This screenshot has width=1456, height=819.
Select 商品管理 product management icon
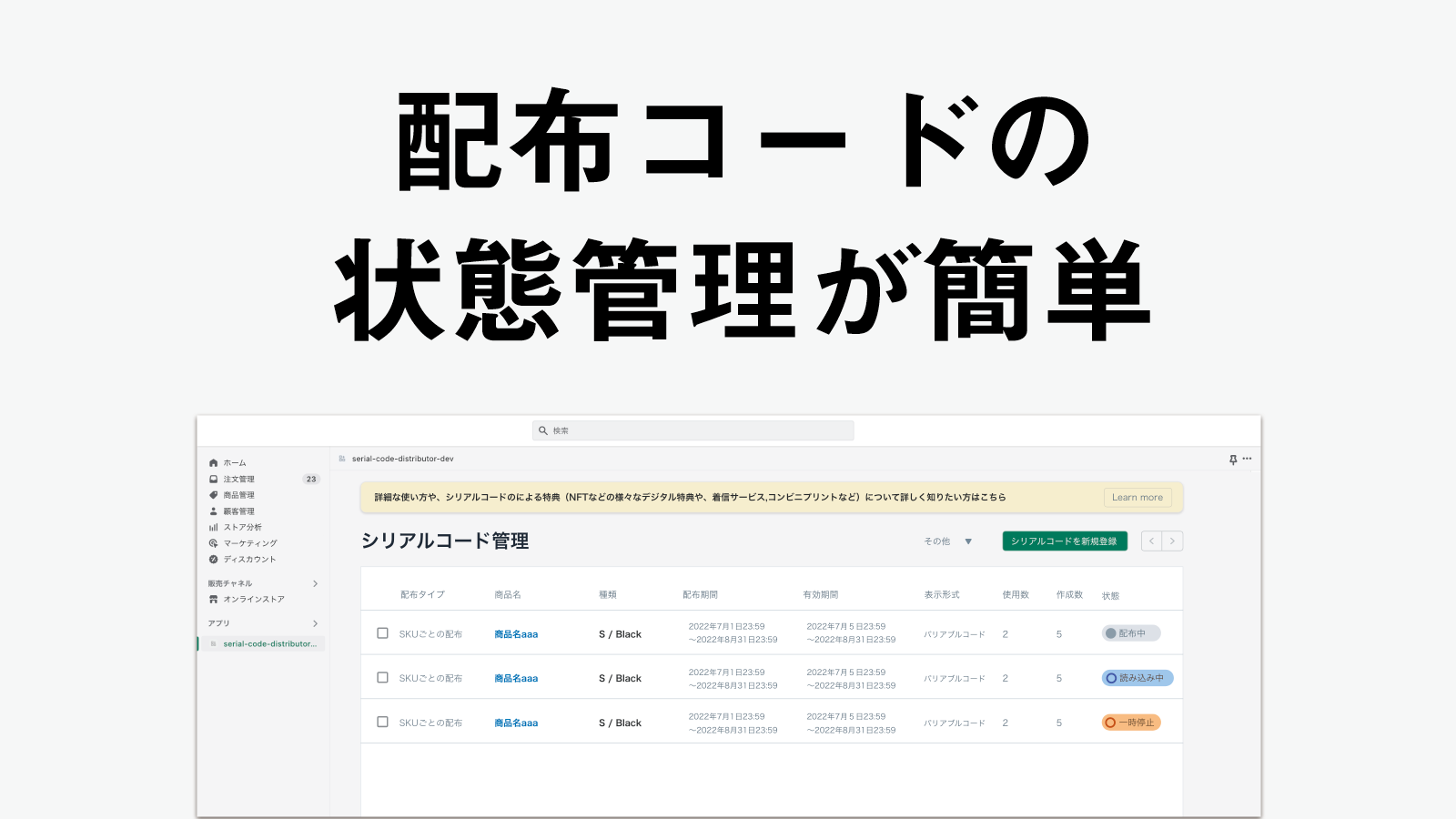coord(212,495)
